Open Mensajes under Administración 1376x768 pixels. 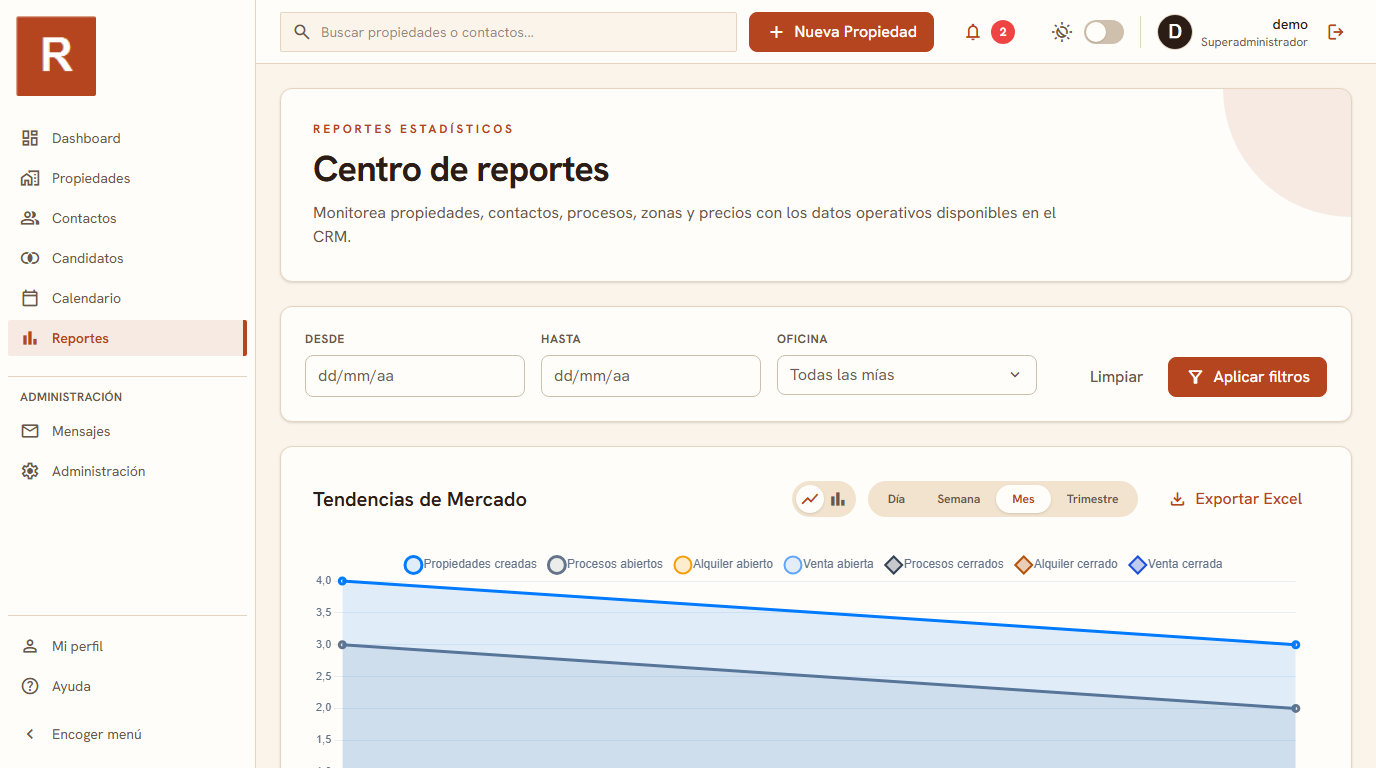click(x=127, y=431)
